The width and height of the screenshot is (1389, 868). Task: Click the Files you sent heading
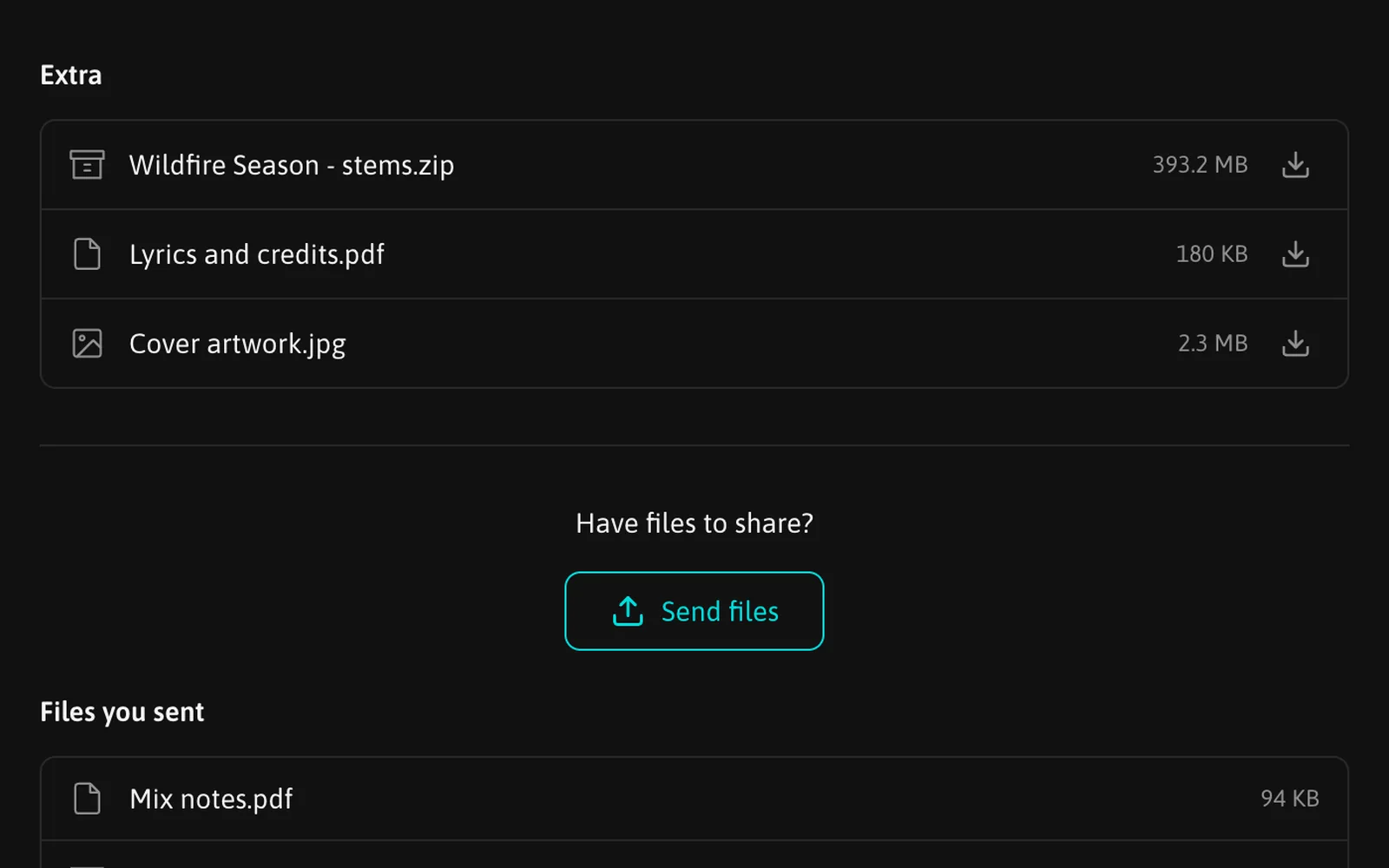[122, 712]
